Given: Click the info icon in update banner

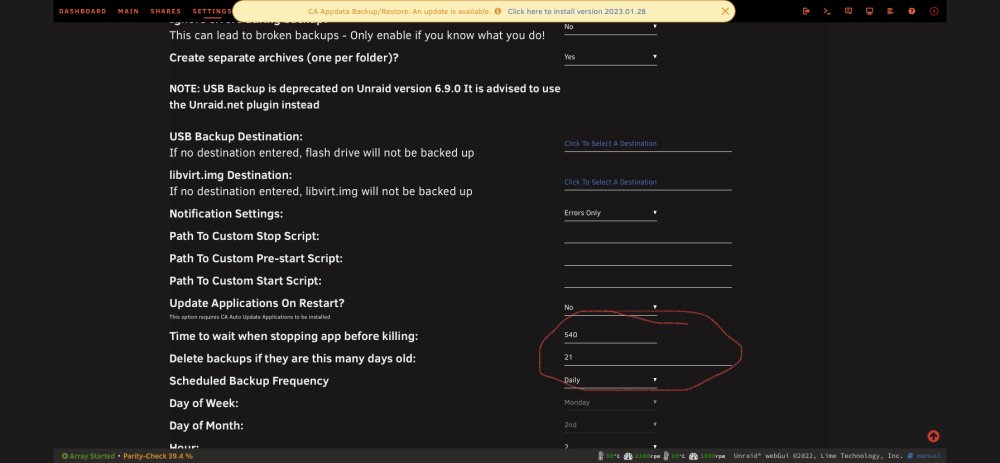Looking at the screenshot, I should click(497, 11).
